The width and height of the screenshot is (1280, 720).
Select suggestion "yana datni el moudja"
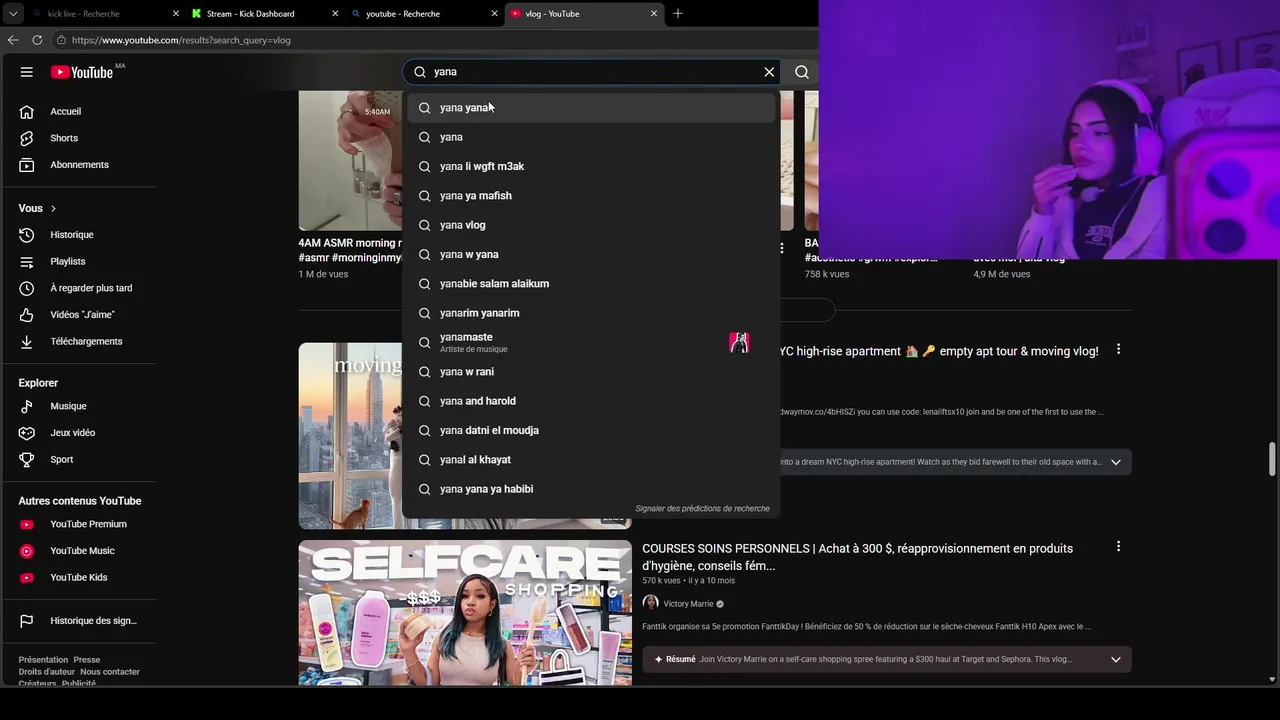(x=591, y=430)
